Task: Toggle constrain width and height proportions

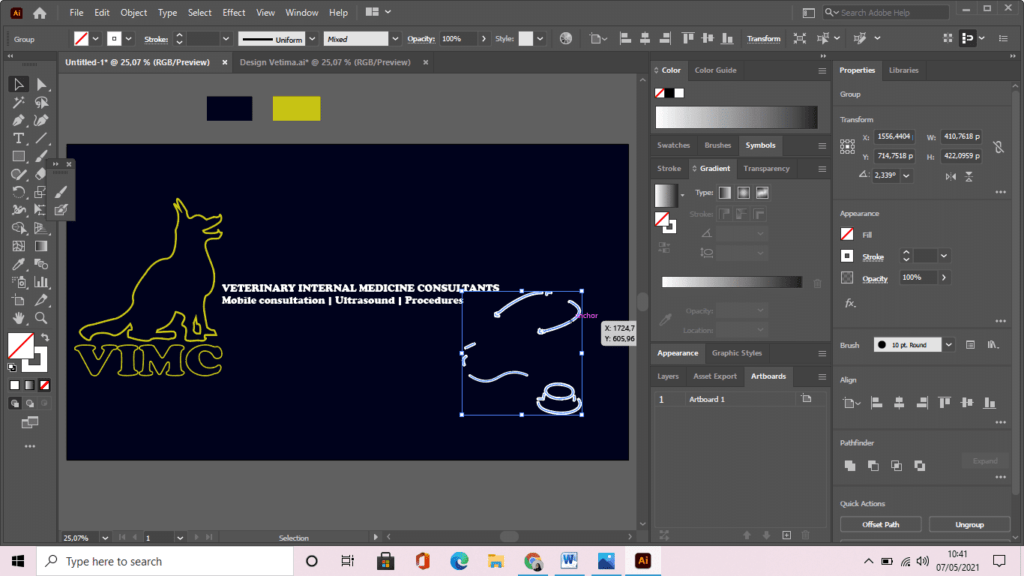Action: (x=999, y=147)
